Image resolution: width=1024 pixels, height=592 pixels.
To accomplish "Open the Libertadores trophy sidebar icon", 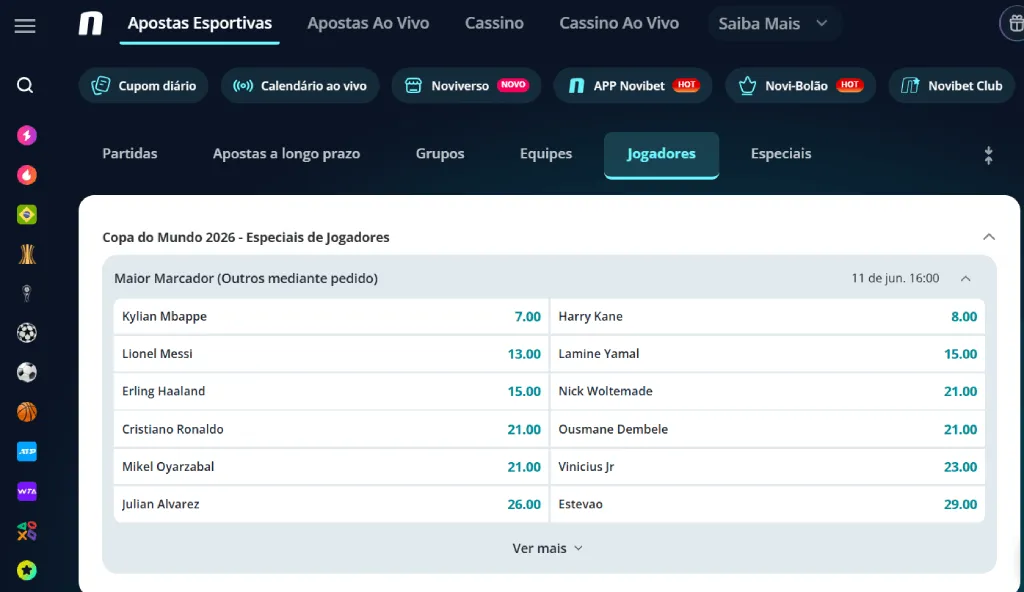I will coord(27,254).
